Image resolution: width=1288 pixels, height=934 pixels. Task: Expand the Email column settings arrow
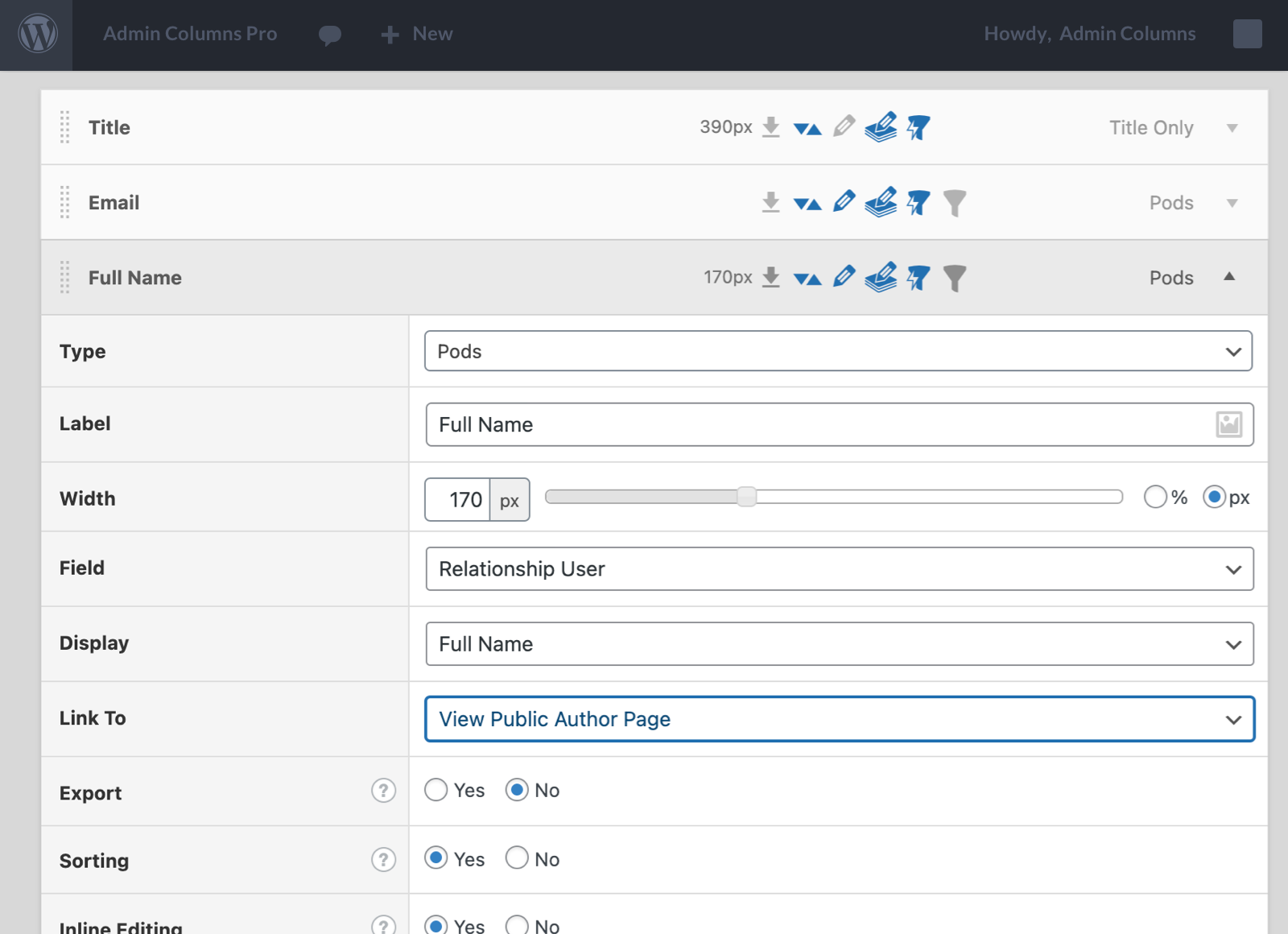[x=1232, y=203]
